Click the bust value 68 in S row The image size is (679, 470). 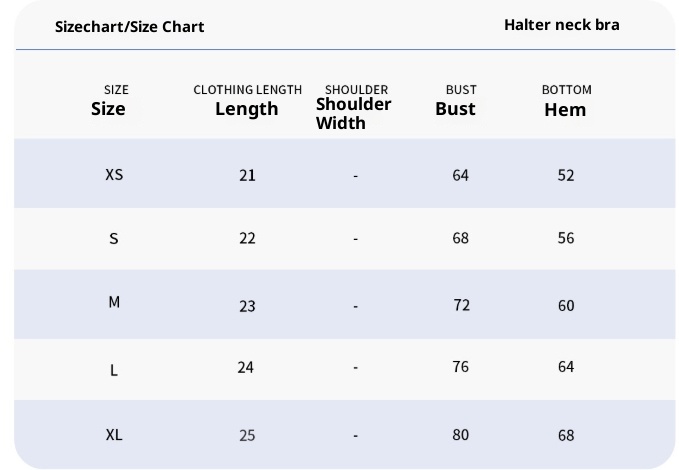[460, 238]
